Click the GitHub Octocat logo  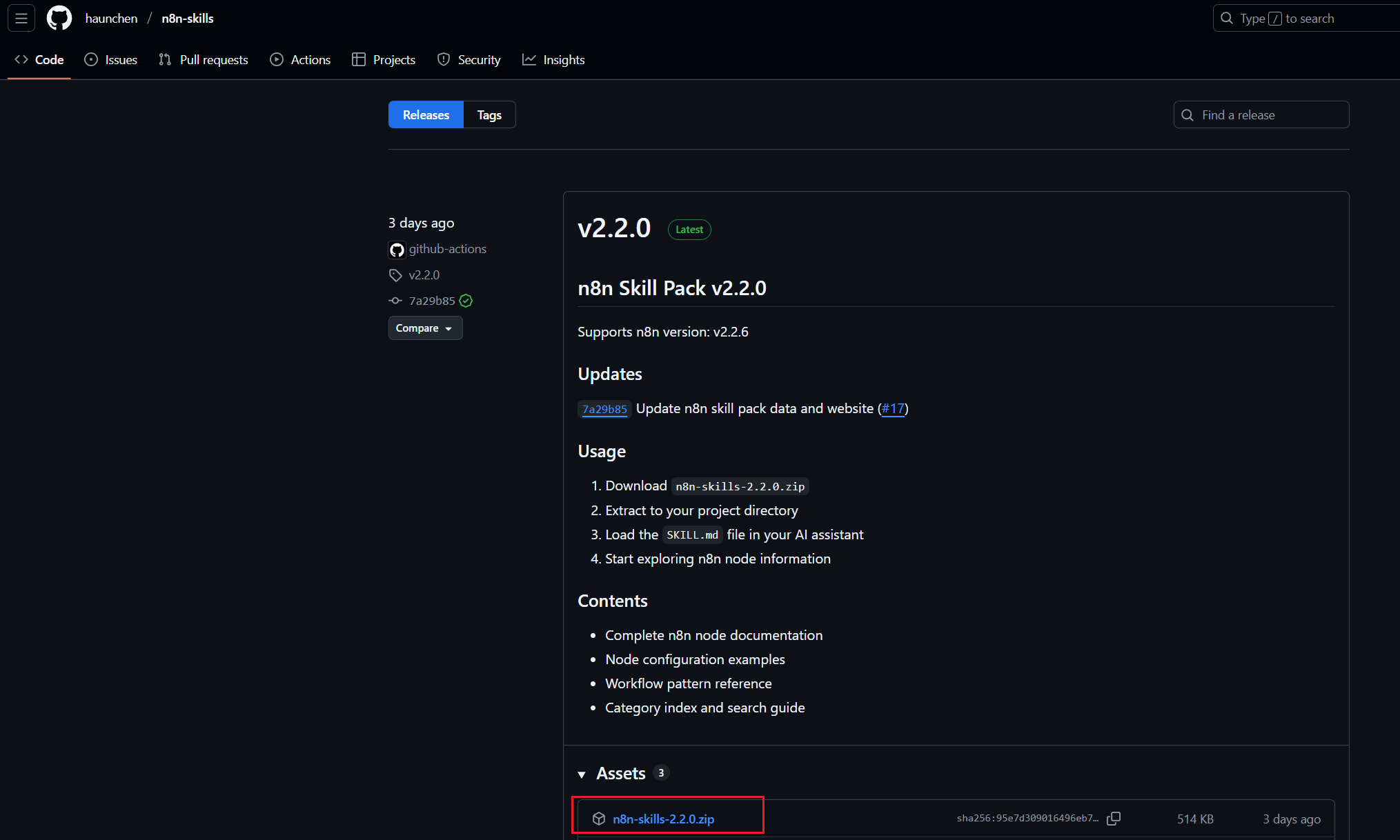(59, 19)
